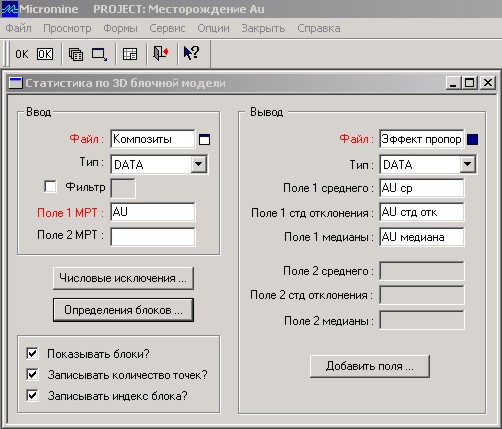Uncheck Записывать индекс блока checkbox
Screen dimensions: 502x429
coord(32,396)
